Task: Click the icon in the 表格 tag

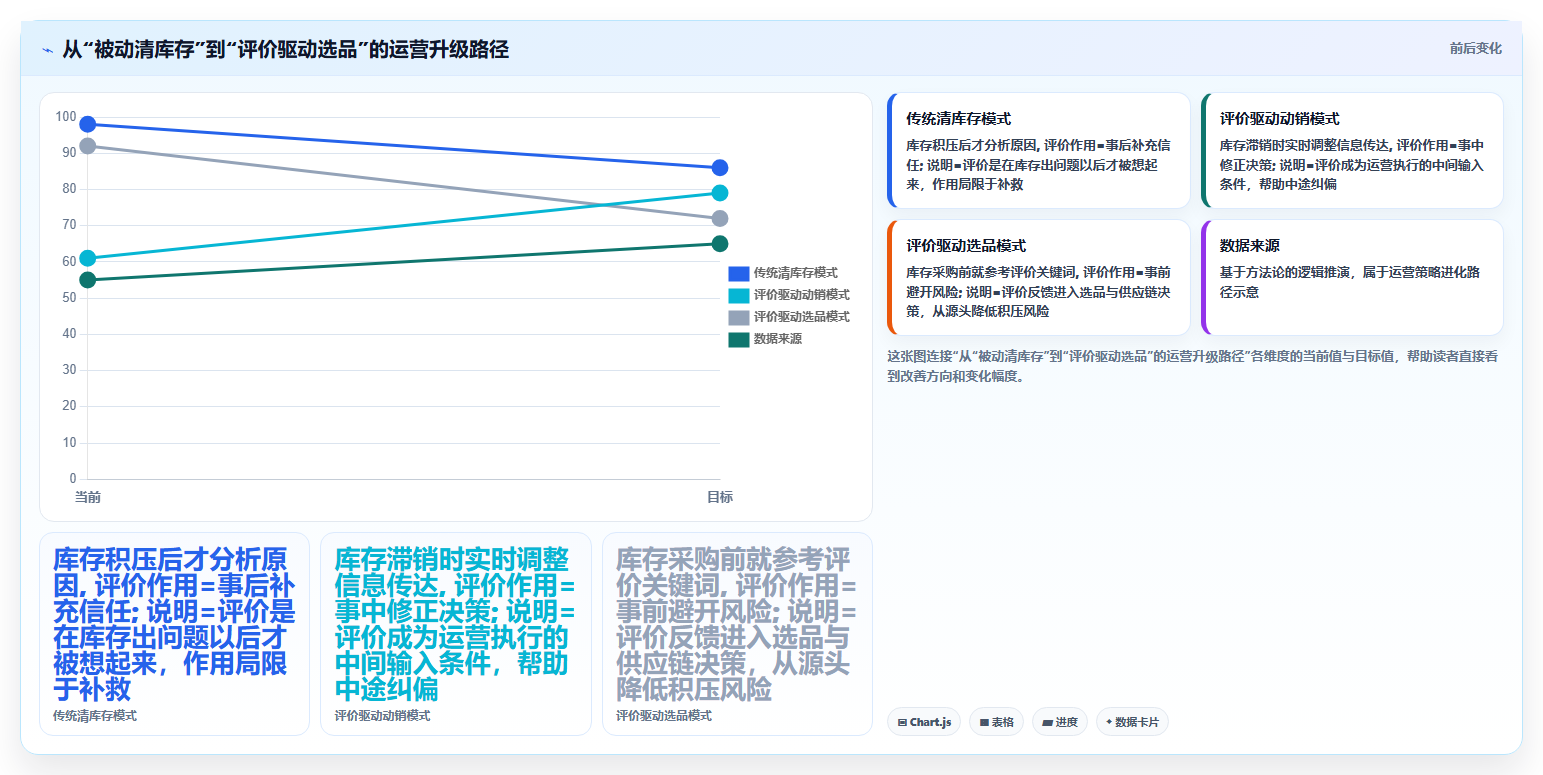Action: pyautogui.click(x=984, y=722)
